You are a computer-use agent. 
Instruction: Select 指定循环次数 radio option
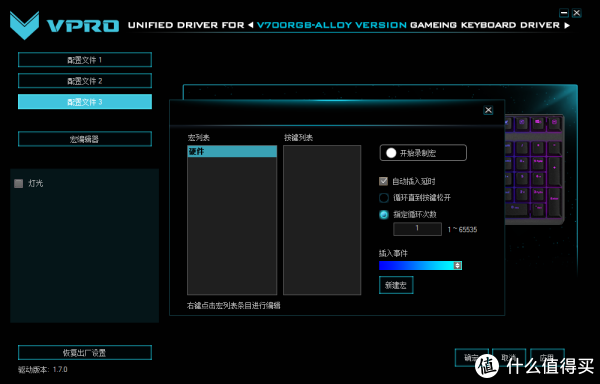[384, 215]
